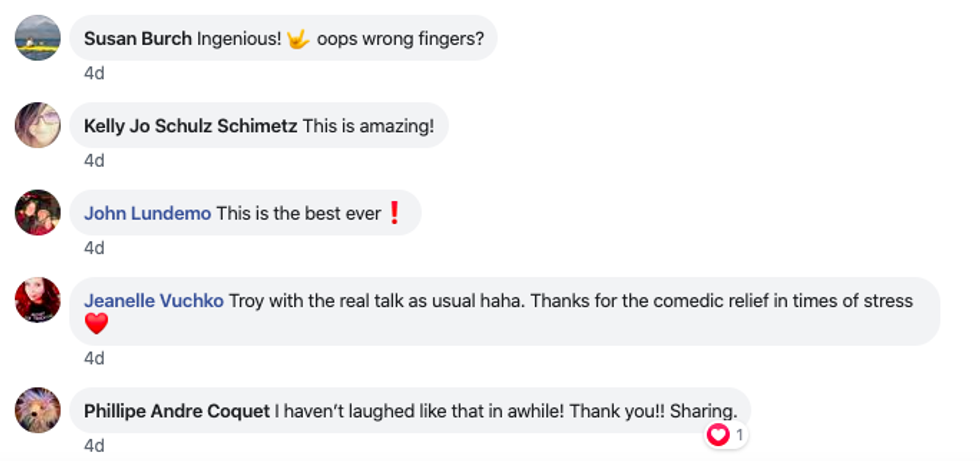Screen dimensions: 980x461
Task: Select the 4d timestamp beneath Jeanelle Vuchko's comment
Action: pyautogui.click(x=94, y=358)
